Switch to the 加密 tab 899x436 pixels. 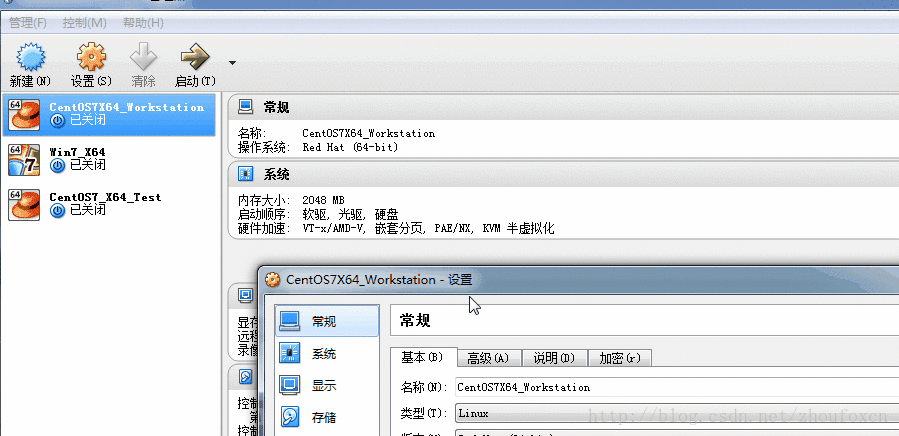(620, 359)
